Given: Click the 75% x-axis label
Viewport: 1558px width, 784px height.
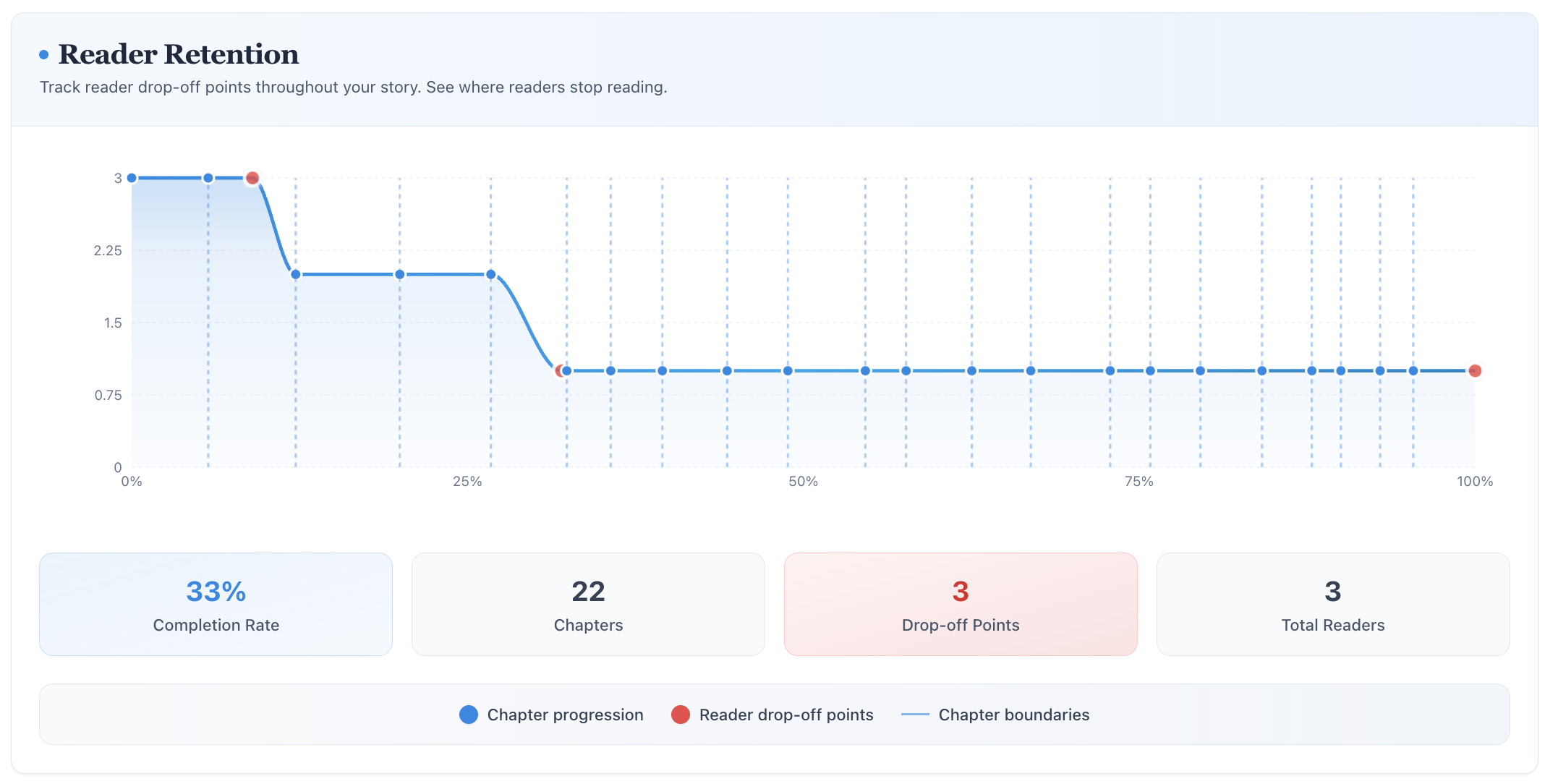Looking at the screenshot, I should tap(1138, 482).
